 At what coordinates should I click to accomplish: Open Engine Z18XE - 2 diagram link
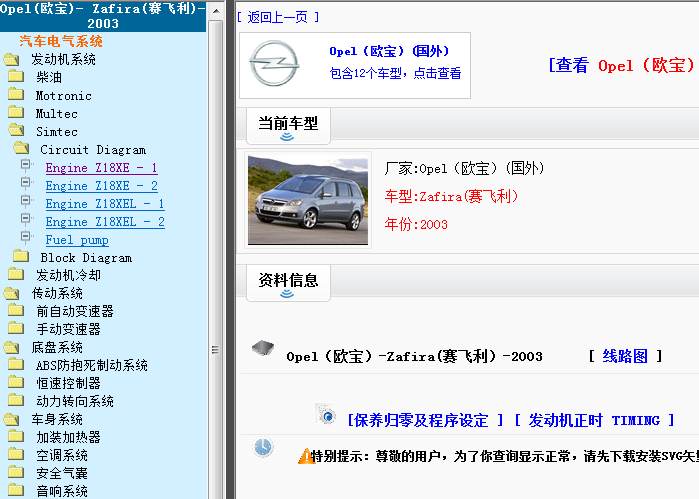pyautogui.click(x=101, y=186)
